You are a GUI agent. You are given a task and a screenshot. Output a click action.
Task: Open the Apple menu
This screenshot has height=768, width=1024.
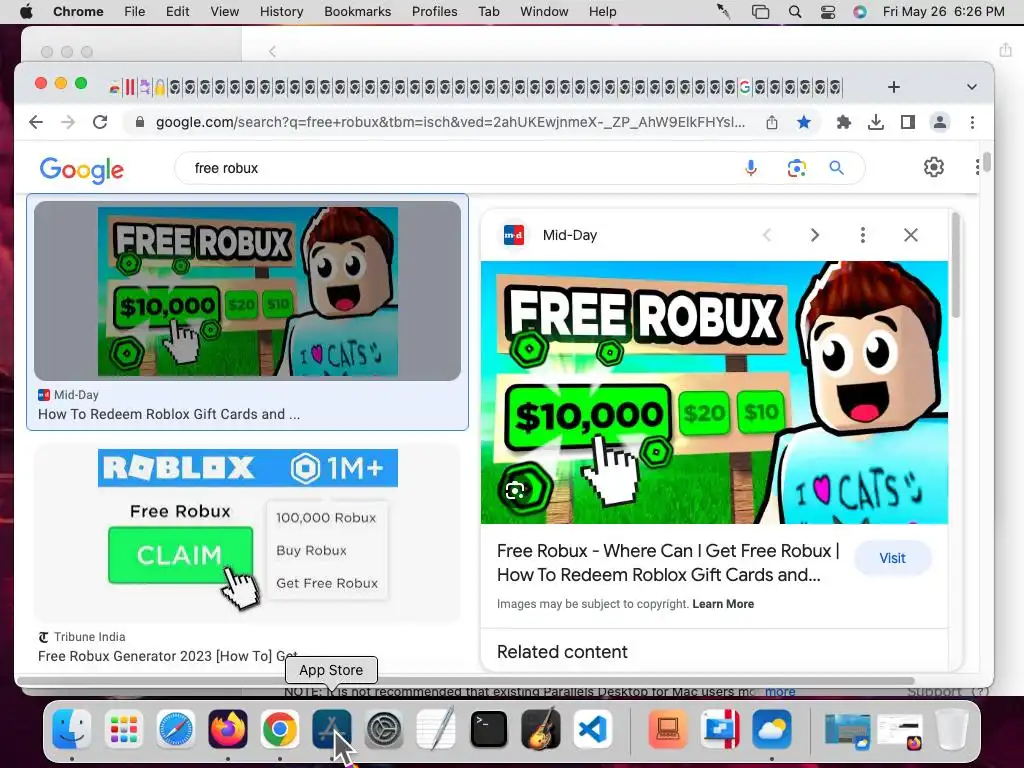[x=26, y=12]
